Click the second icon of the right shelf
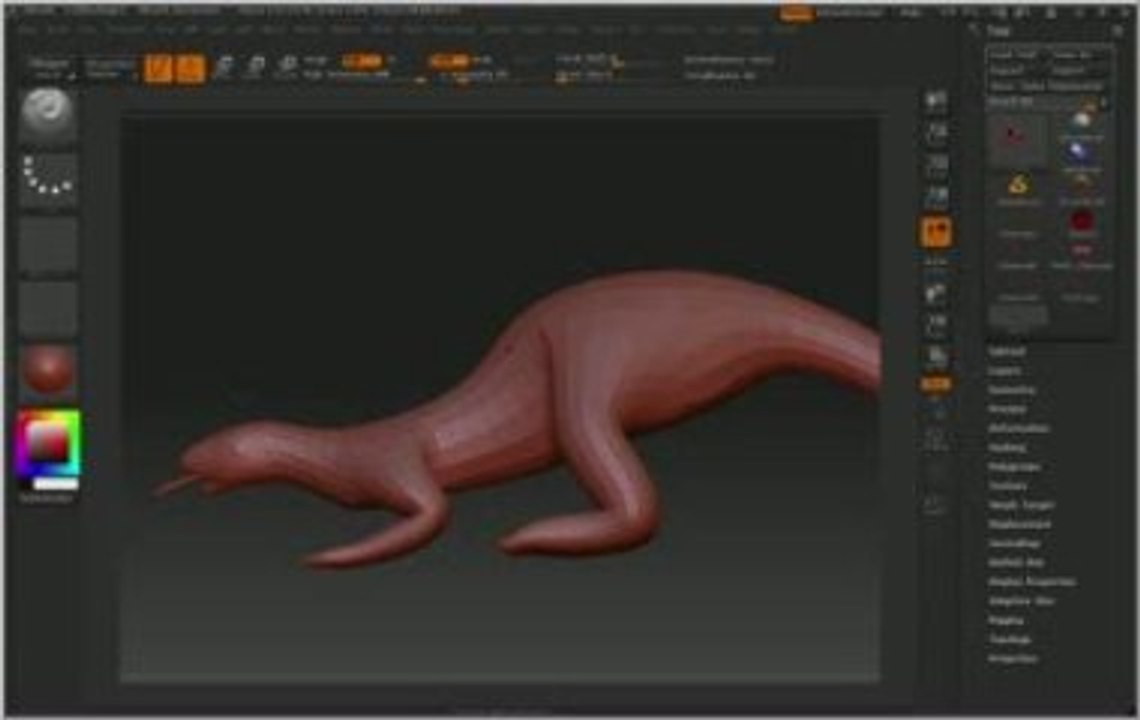Viewport: 1140px width, 720px height. (x=936, y=133)
